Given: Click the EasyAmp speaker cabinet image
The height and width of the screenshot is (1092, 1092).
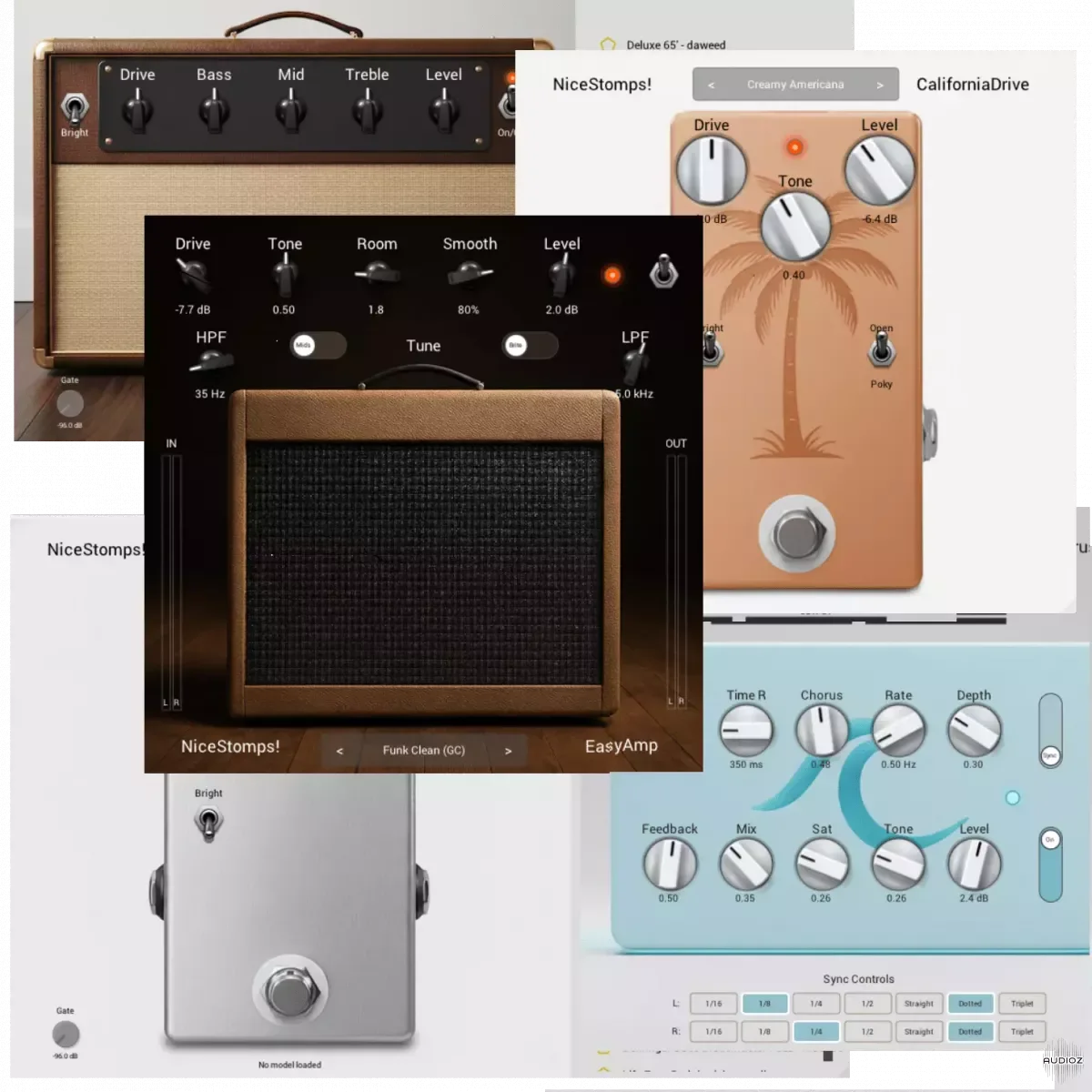Looking at the screenshot, I should (x=424, y=555).
